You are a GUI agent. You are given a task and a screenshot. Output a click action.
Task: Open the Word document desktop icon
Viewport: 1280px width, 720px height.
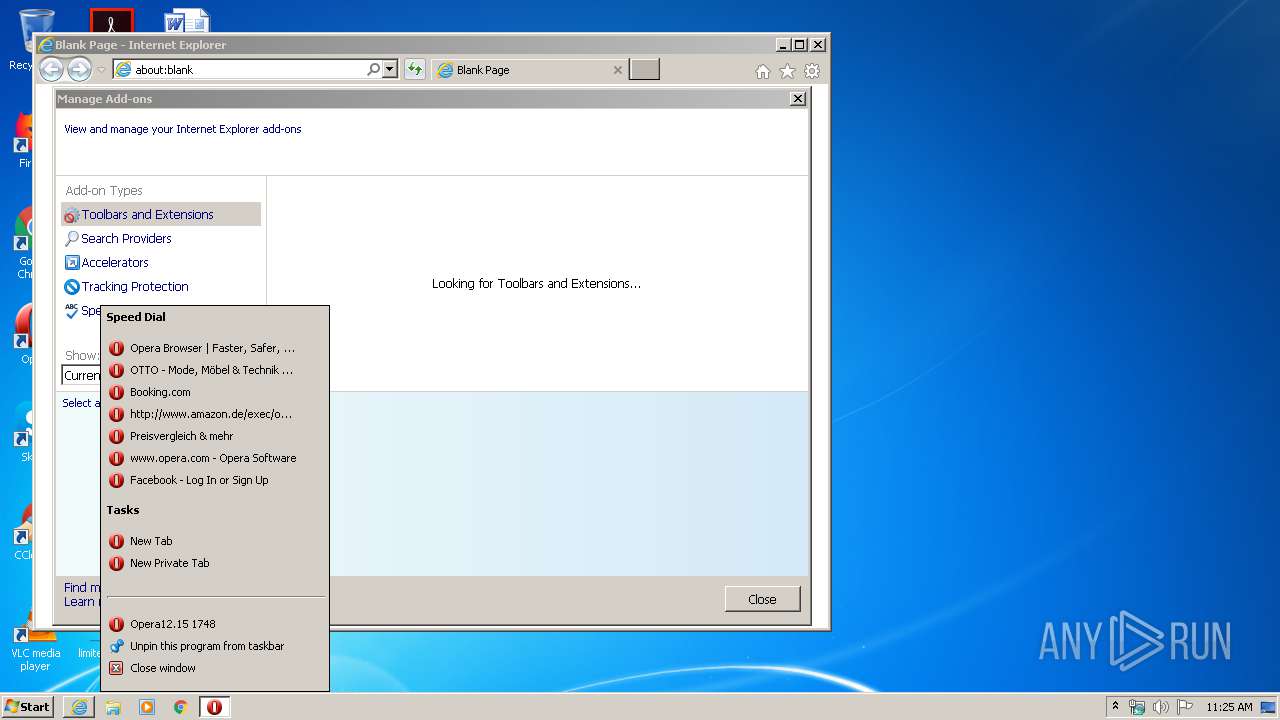(186, 20)
